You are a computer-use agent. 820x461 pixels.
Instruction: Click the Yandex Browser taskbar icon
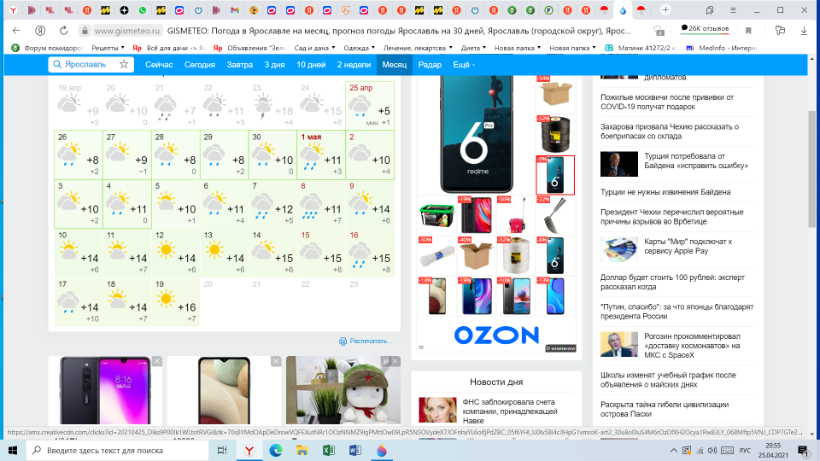(x=248, y=451)
